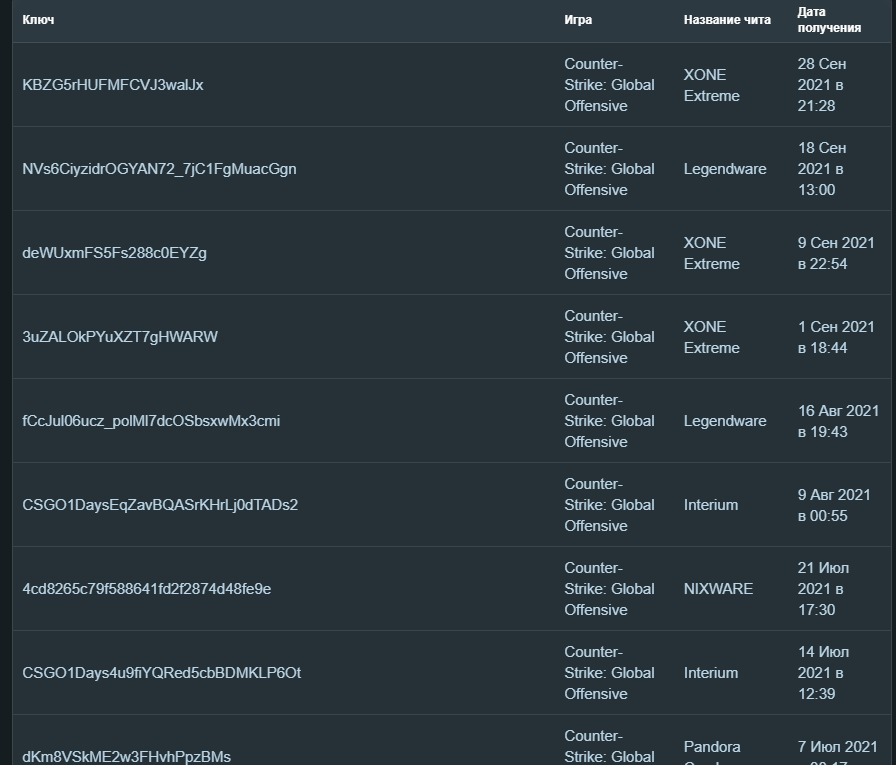
Task: Click XONE Extreme cheat dated 1 Сен 2021
Action: coord(711,337)
